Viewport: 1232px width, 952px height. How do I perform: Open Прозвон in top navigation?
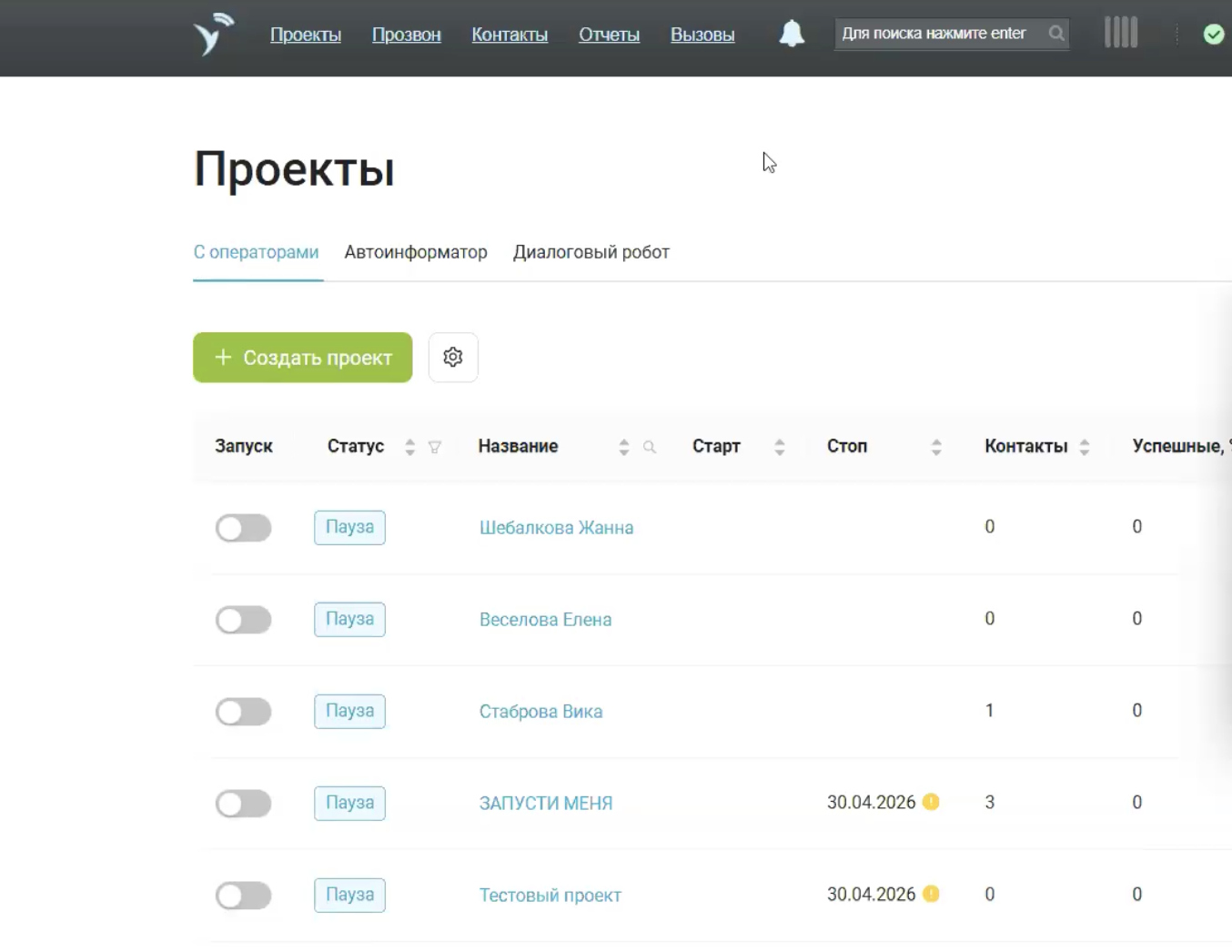407,35
